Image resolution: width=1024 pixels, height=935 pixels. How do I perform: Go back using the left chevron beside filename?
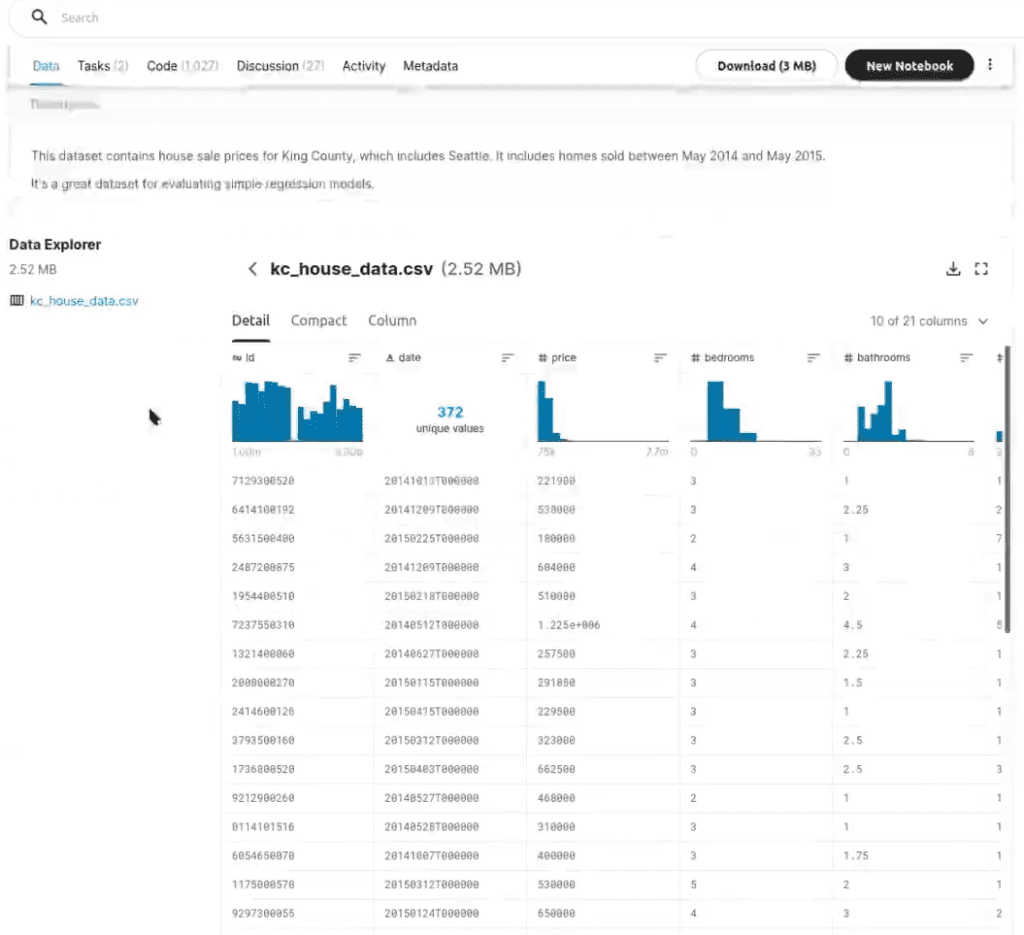[253, 268]
